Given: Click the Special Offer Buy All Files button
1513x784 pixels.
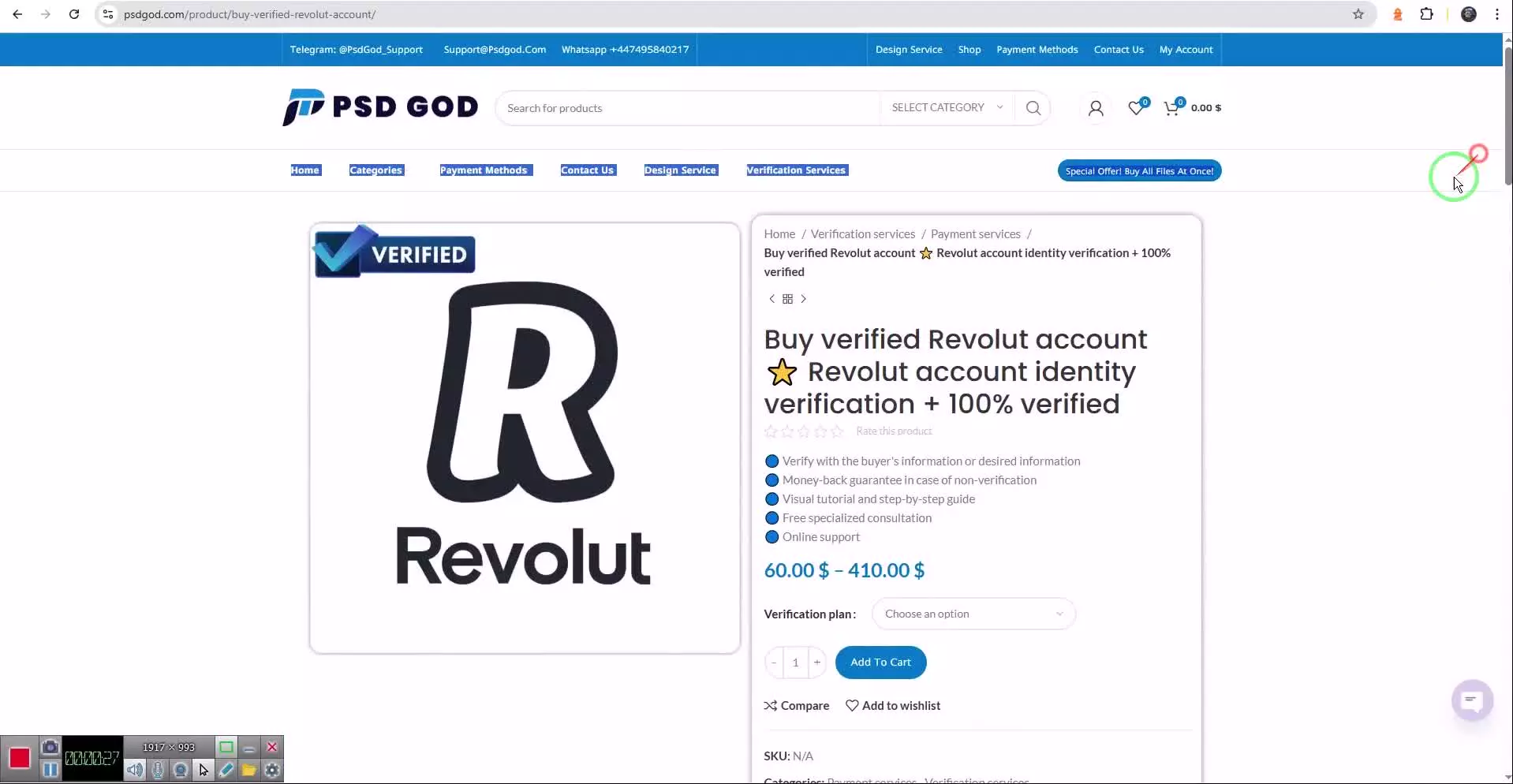Looking at the screenshot, I should [1139, 171].
